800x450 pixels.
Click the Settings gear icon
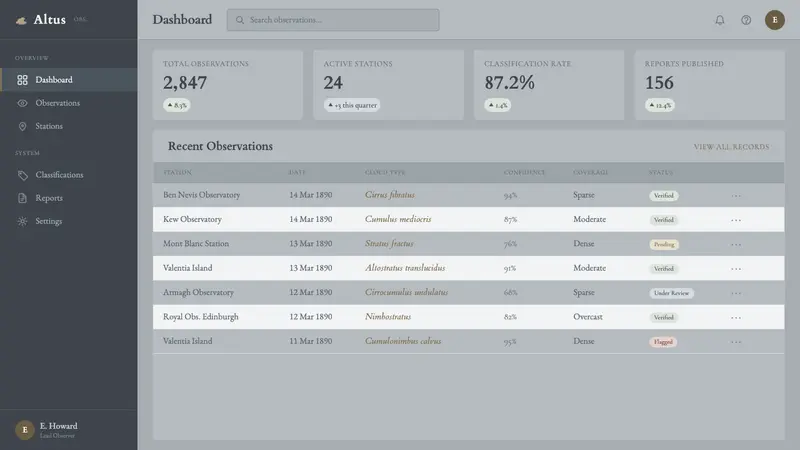22,221
